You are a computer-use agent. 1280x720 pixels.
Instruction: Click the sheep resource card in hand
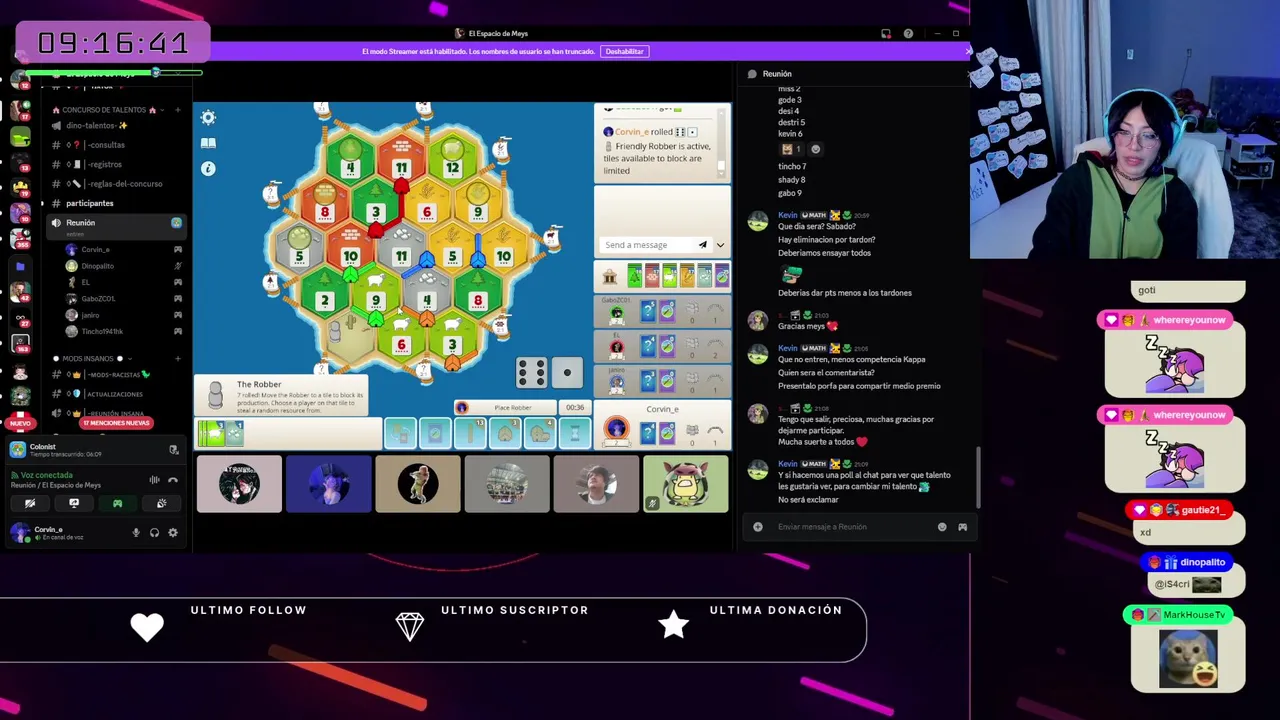point(211,433)
